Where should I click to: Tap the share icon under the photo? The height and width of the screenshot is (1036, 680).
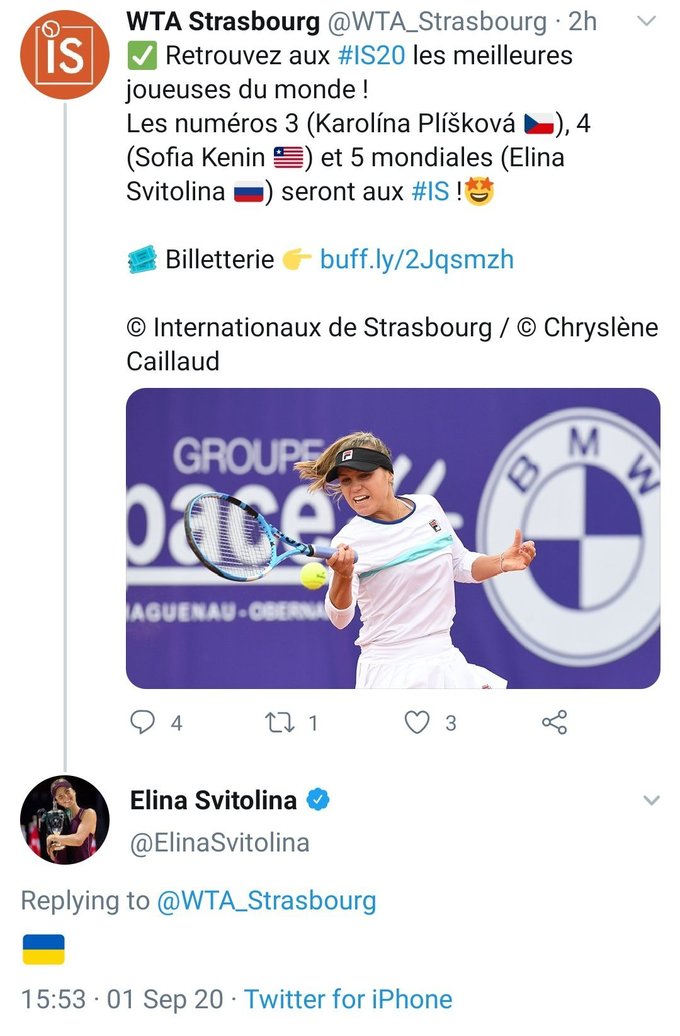[554, 722]
